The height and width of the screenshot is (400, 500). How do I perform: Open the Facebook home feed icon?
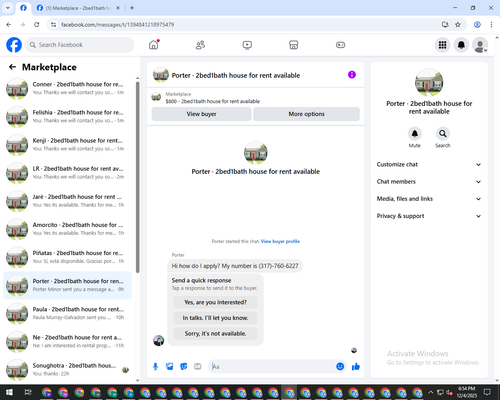coord(154,45)
